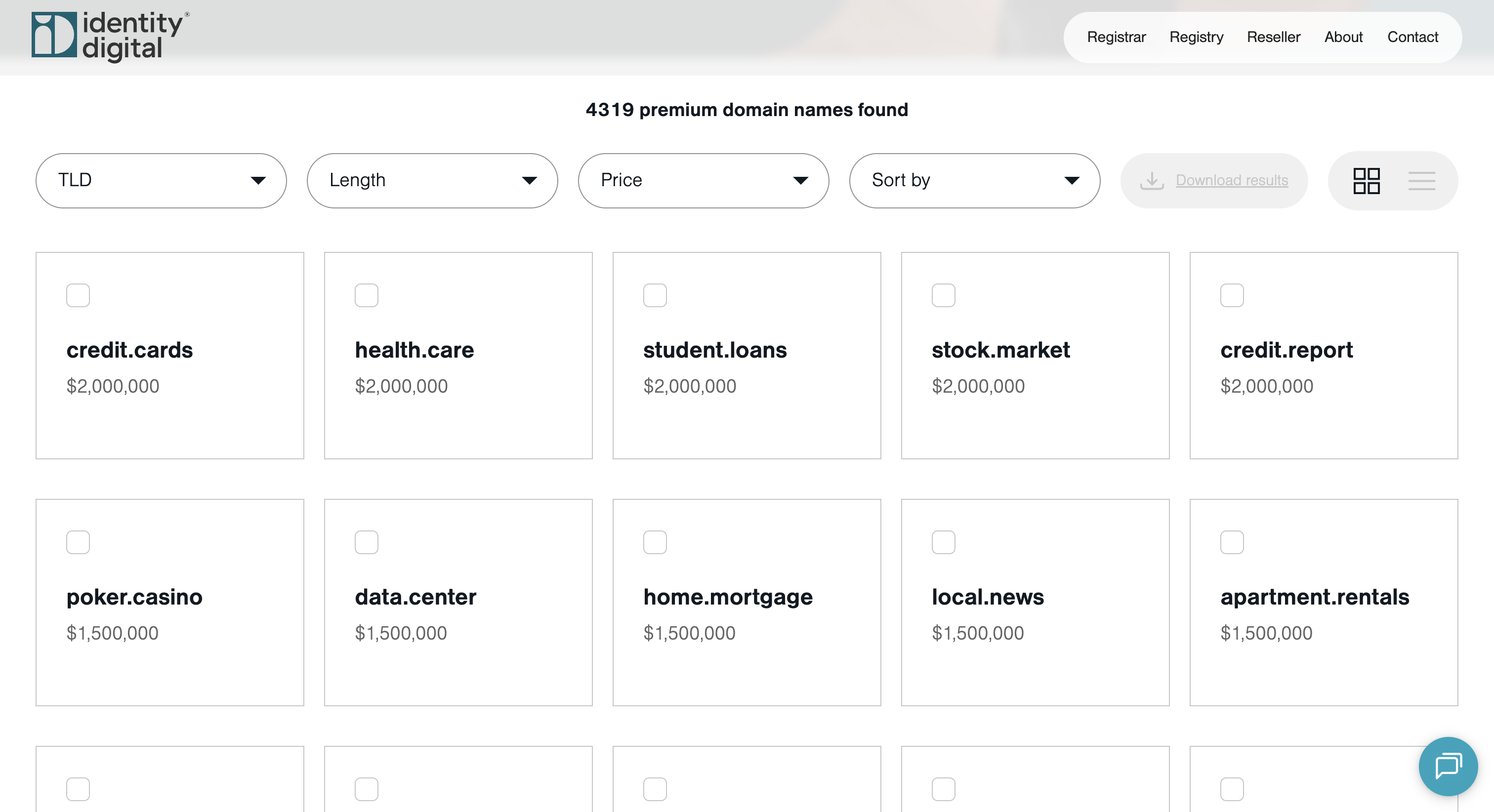
Task: Open the Reseller navigation link
Action: [1274, 37]
